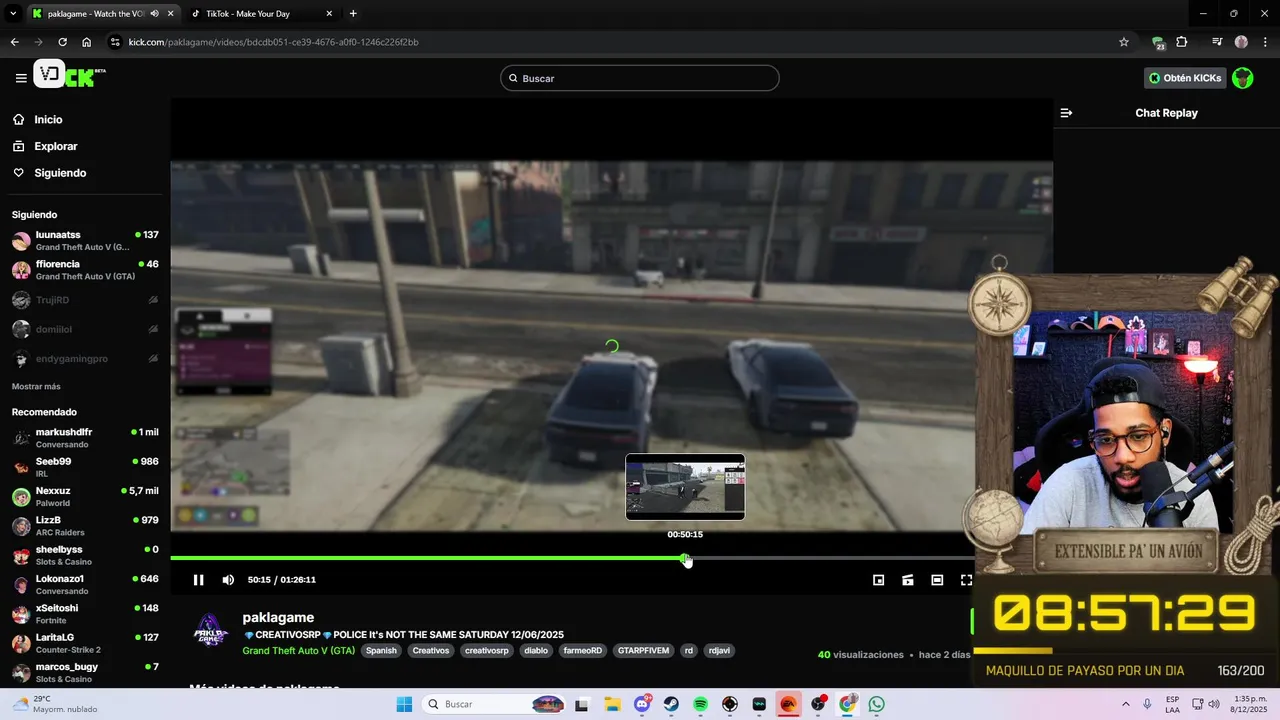Click the address bar URL

point(274,42)
